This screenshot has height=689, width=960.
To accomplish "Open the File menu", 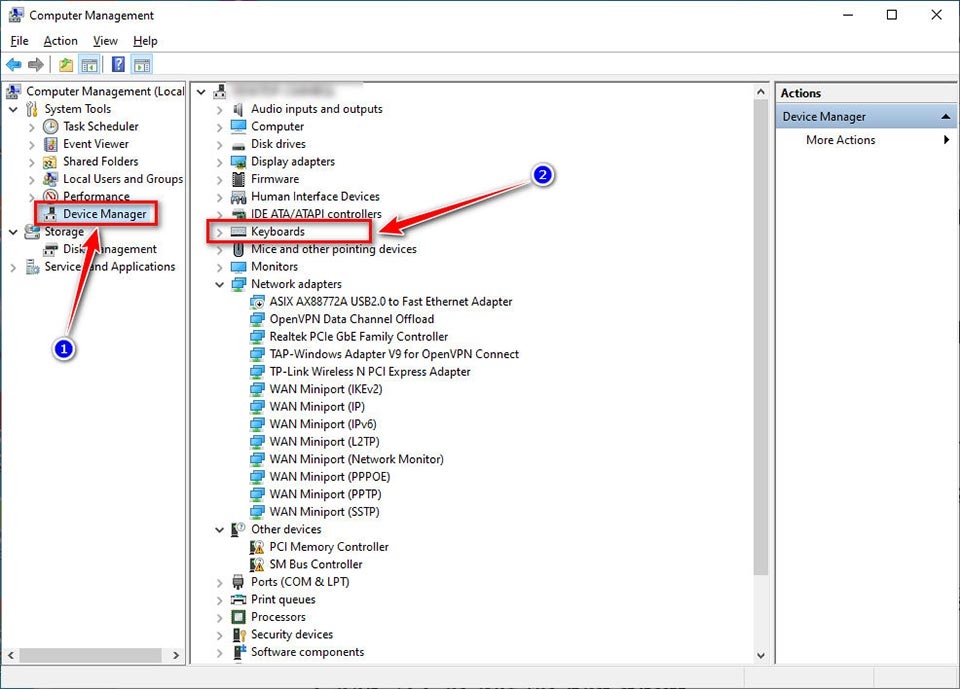I will 20,41.
